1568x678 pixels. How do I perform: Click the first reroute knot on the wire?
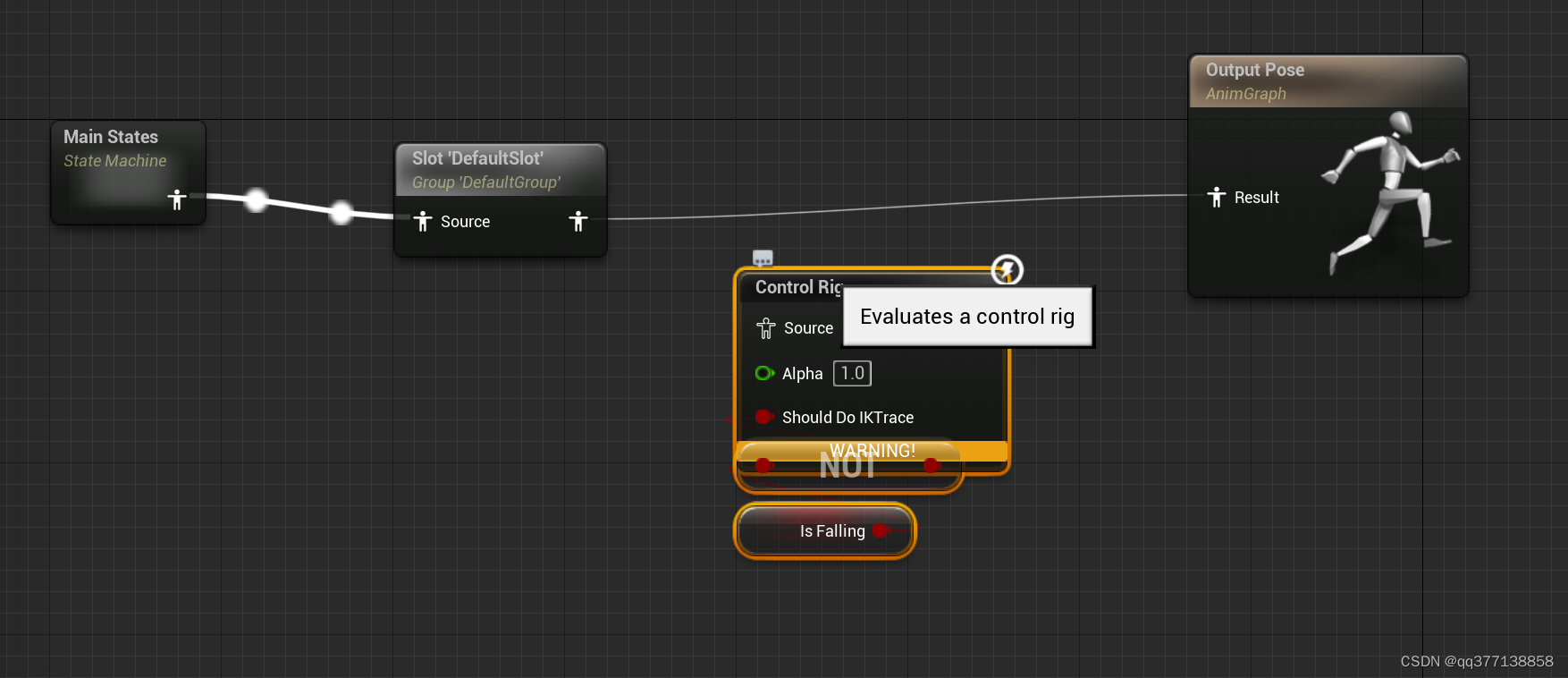tap(257, 199)
